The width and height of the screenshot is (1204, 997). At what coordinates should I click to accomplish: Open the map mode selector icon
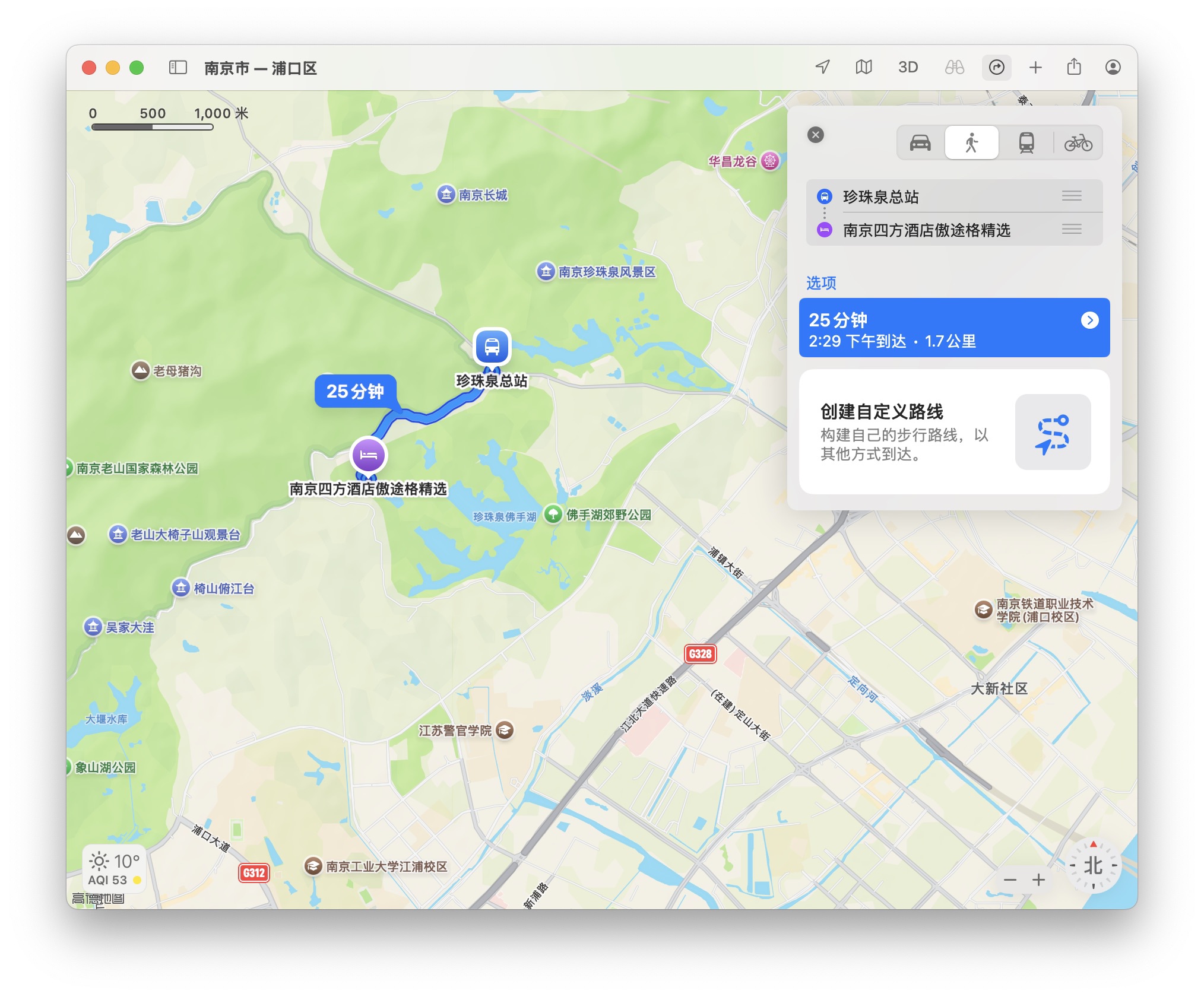pos(864,67)
